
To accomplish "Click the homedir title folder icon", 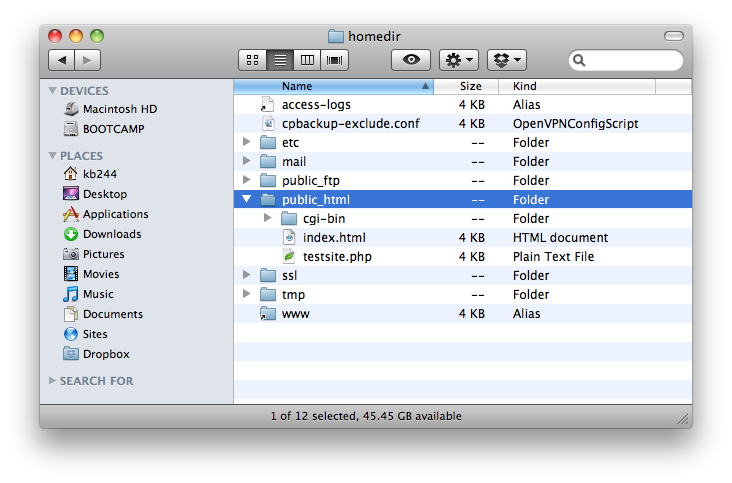I will (336, 36).
